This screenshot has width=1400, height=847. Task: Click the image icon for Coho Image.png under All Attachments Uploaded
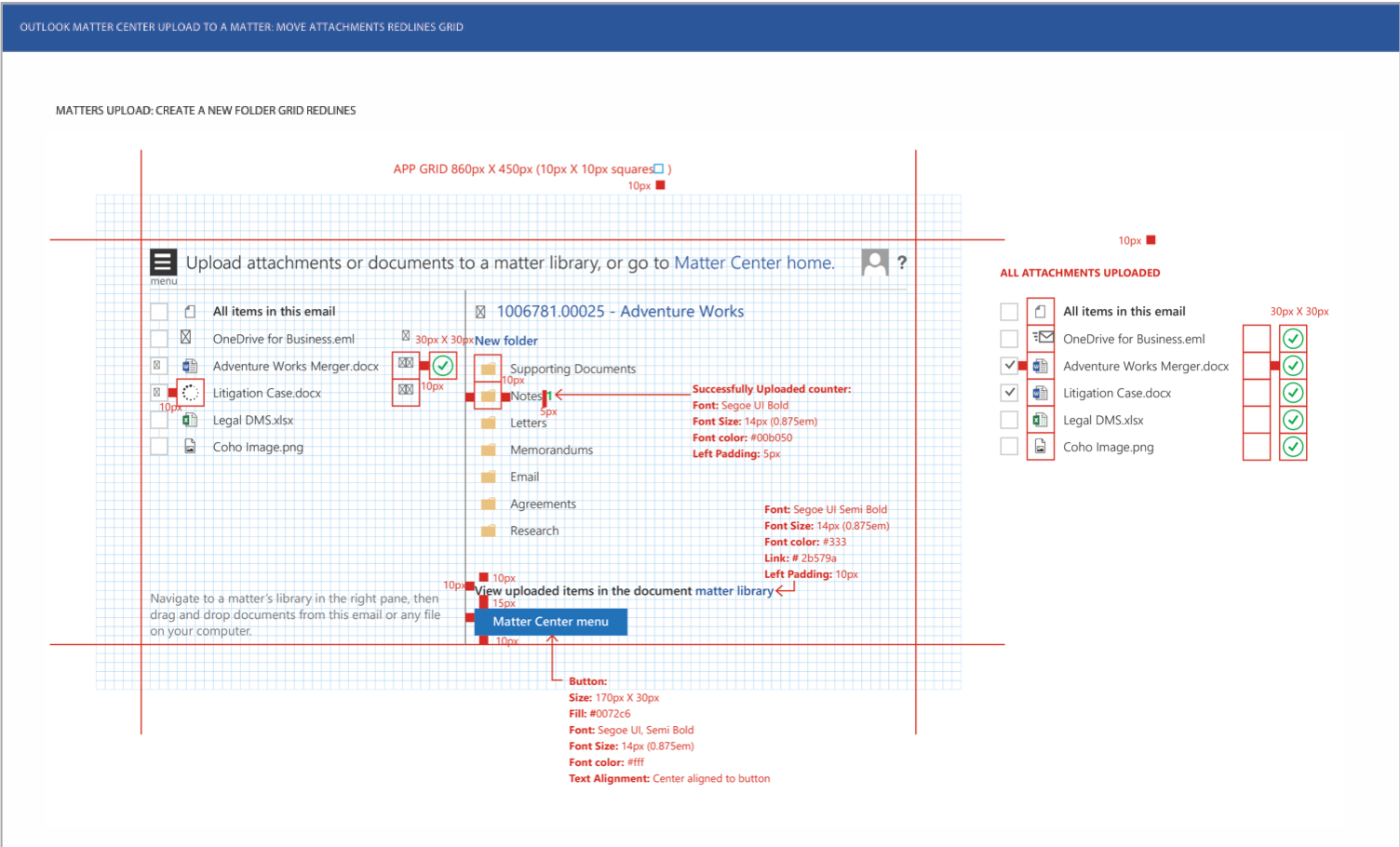click(x=1041, y=447)
